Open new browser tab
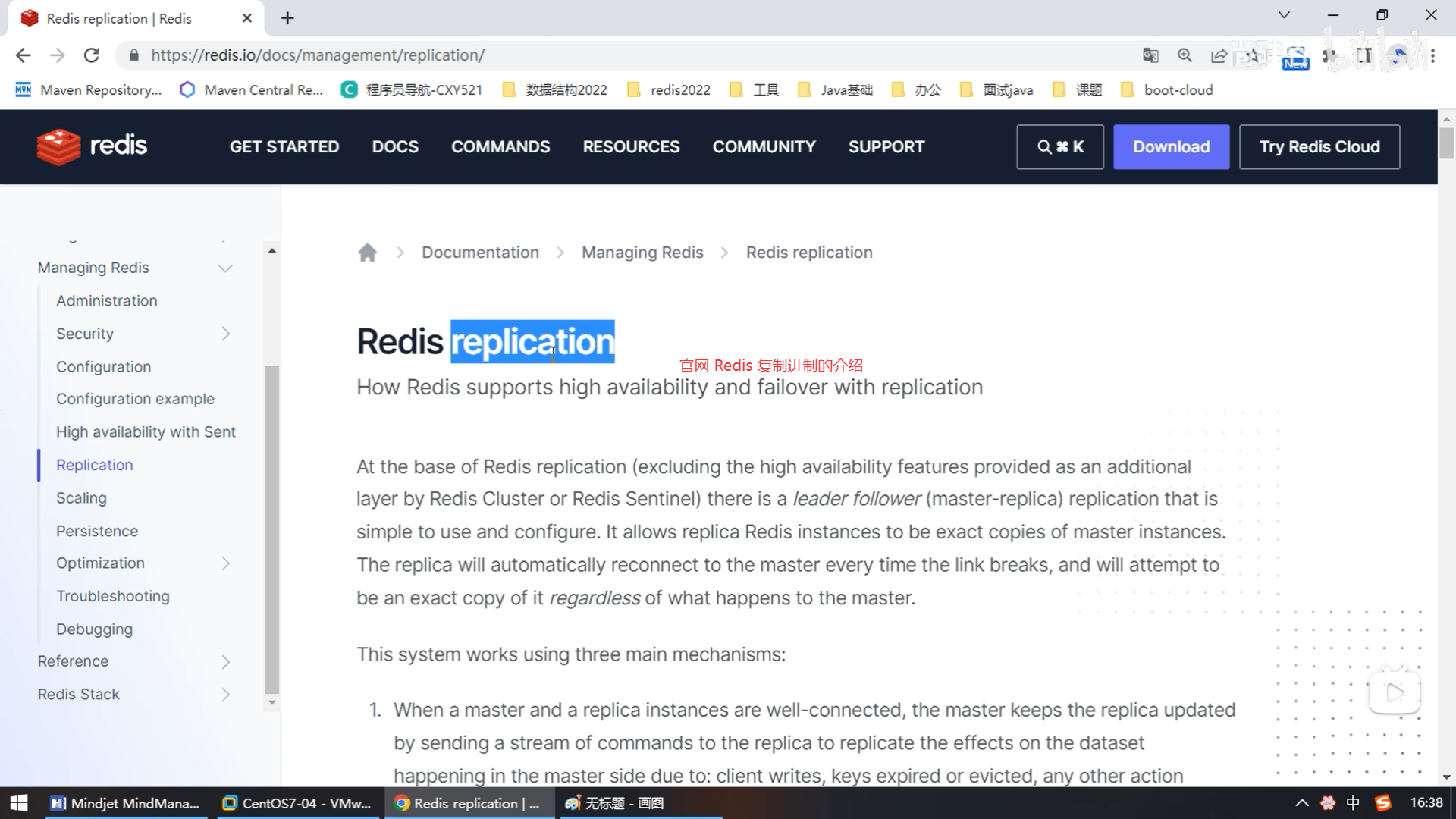The image size is (1456, 819). [287, 18]
